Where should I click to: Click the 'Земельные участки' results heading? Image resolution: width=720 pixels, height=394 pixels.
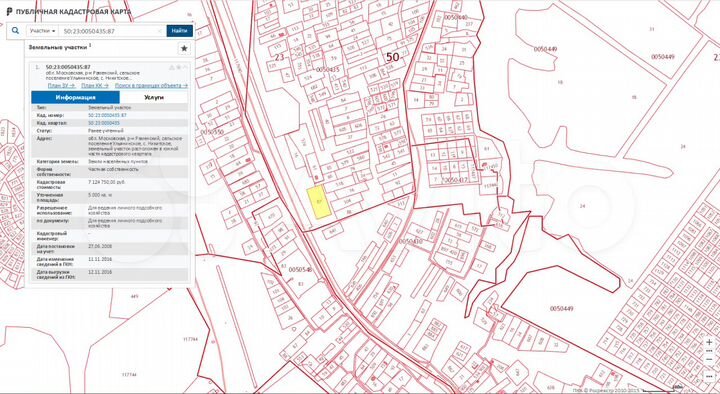point(59,47)
